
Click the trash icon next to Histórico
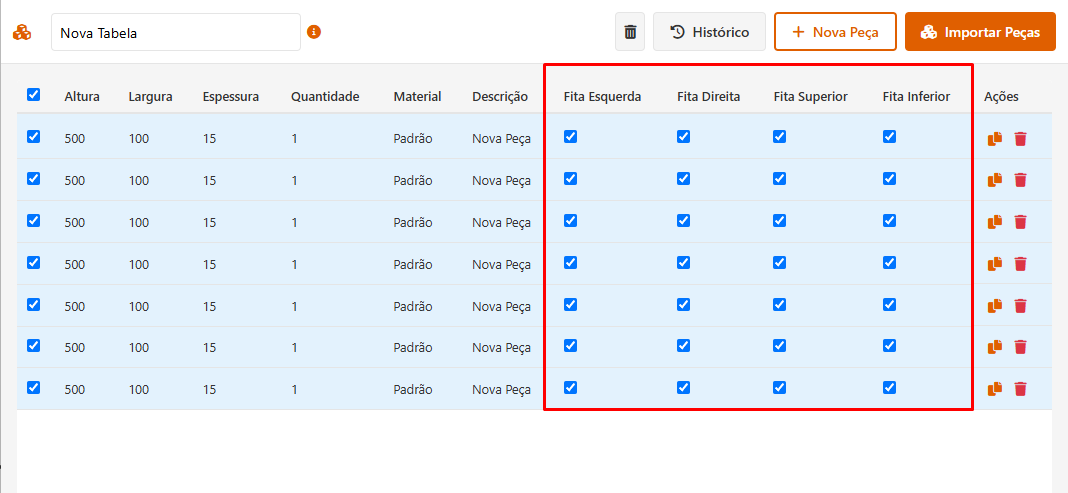(630, 32)
